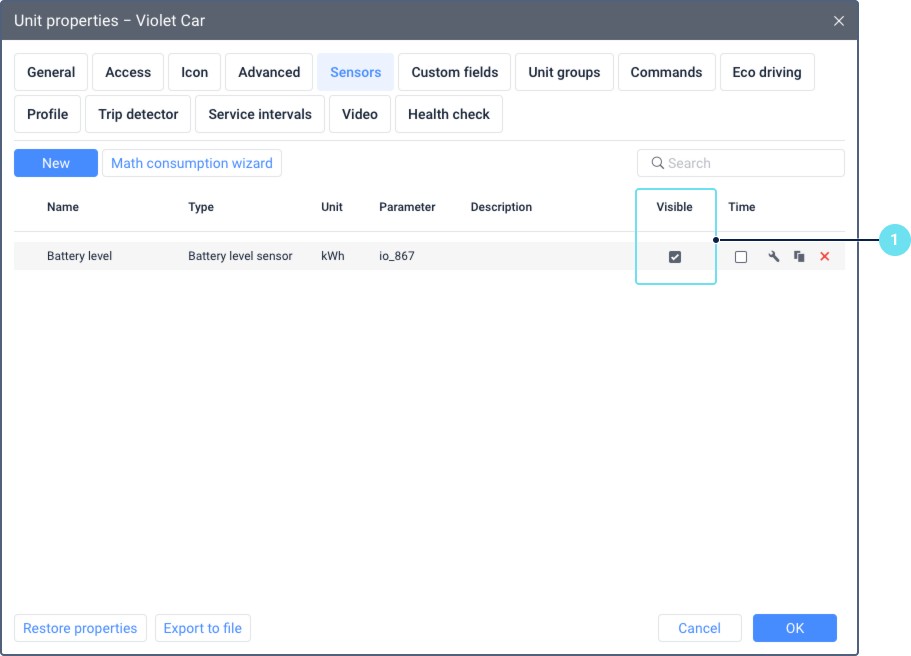Click Export to file button
This screenshot has height=656, width=911.
[203, 628]
